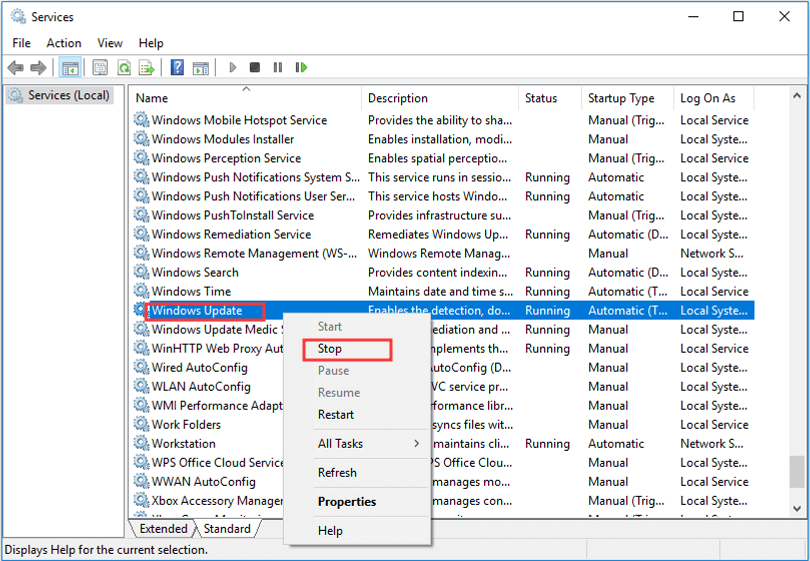Screen dimensions: 810x561
Task: Open the Action menu
Action: 64,43
